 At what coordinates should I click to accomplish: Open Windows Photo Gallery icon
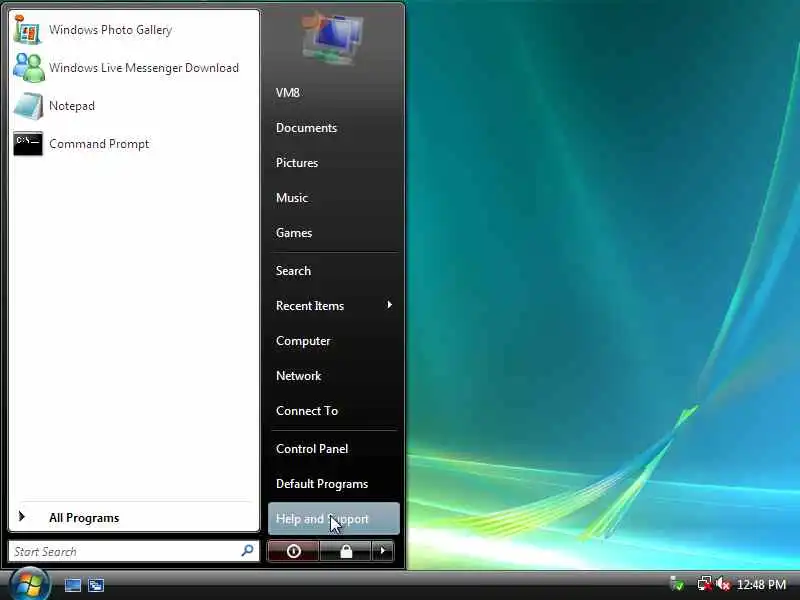[28, 30]
